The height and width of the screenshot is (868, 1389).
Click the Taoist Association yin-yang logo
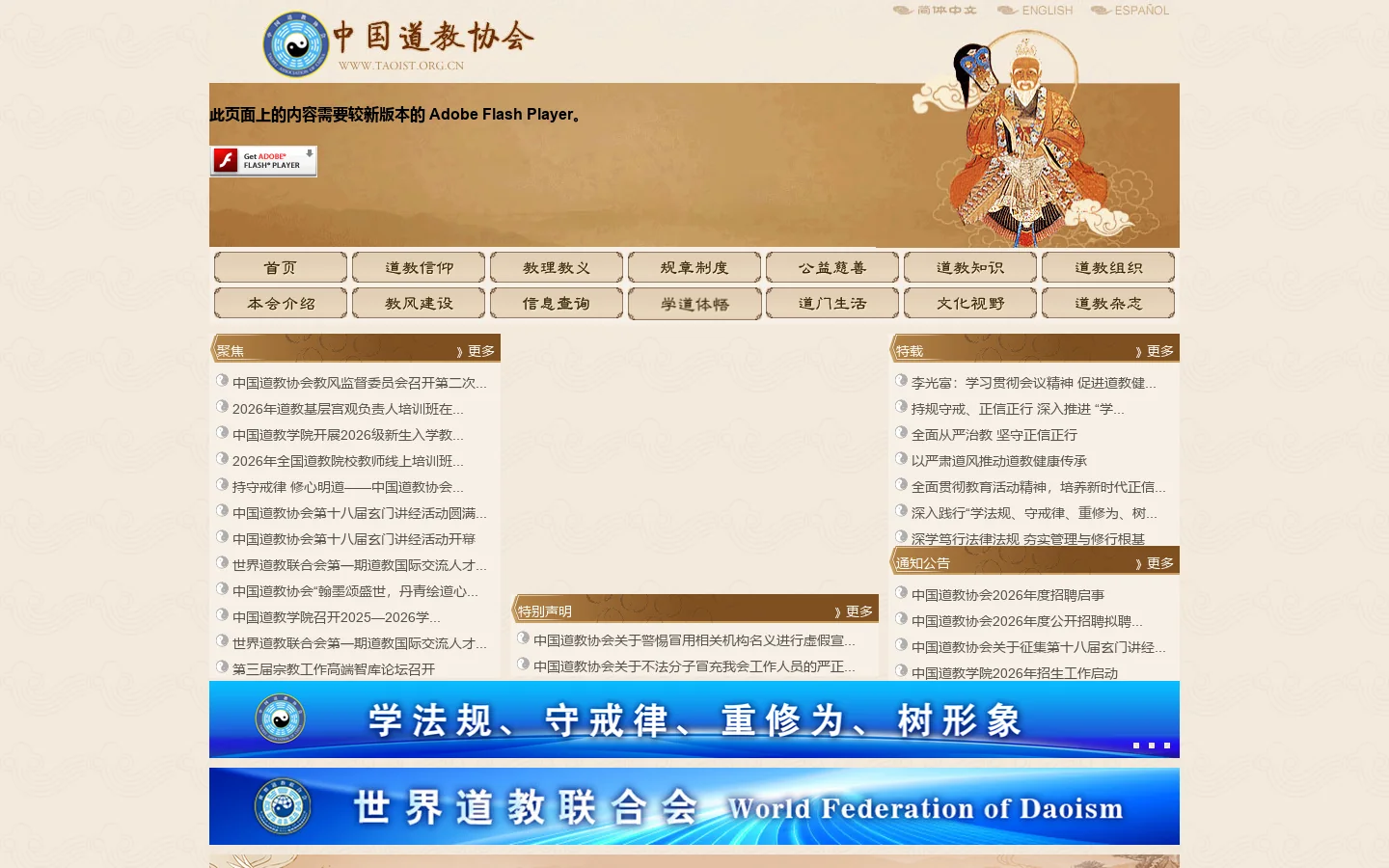296,44
